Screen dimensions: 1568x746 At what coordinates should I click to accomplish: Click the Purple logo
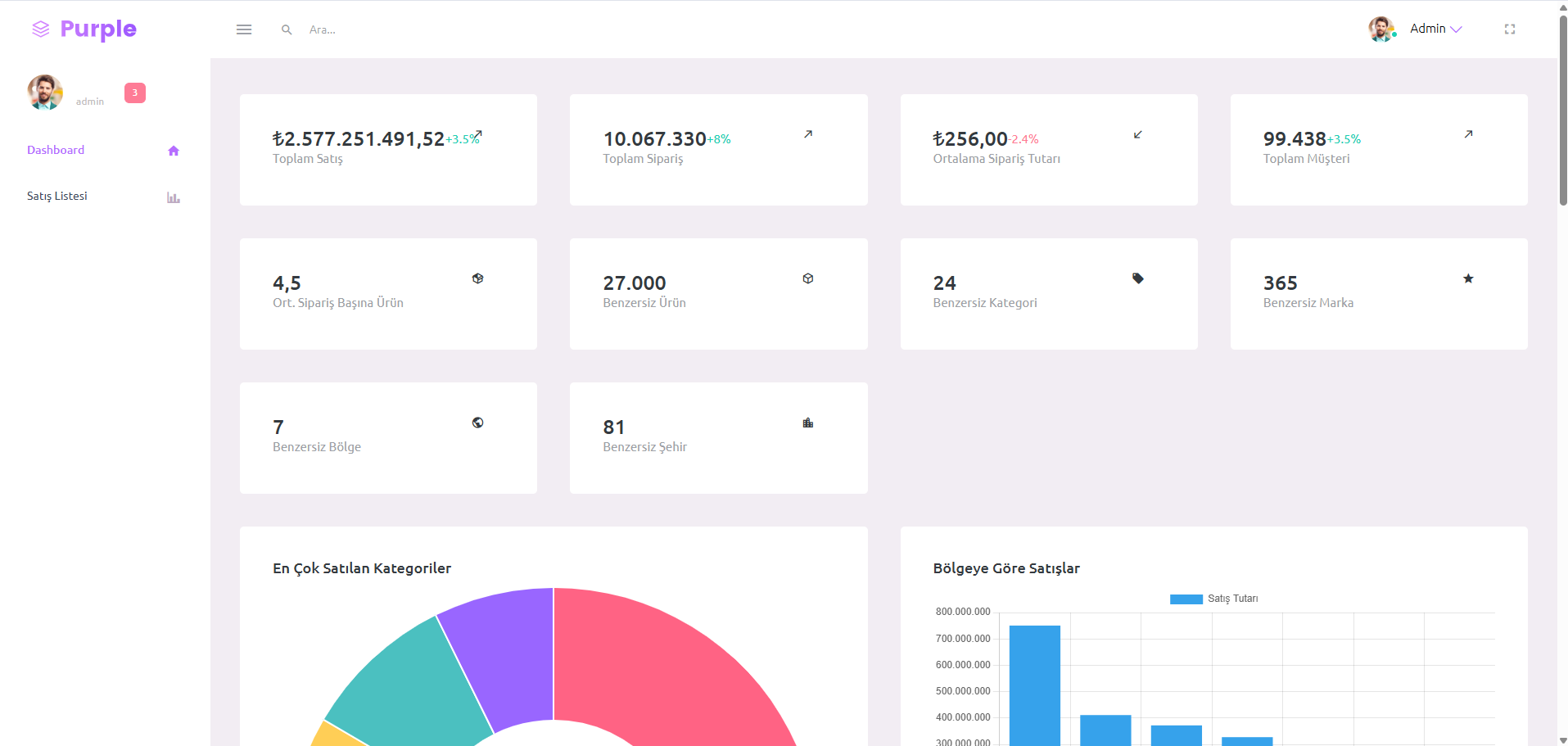(84, 29)
